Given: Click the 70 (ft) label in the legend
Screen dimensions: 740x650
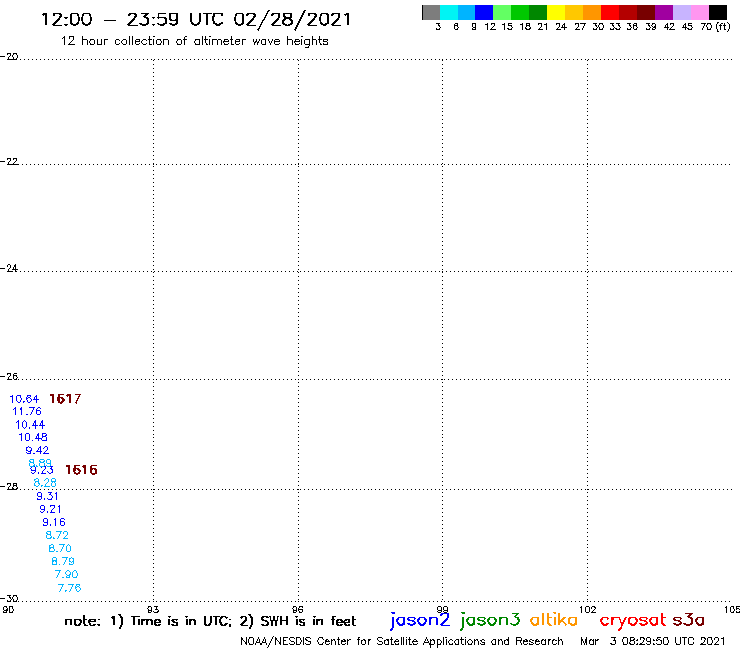Looking at the screenshot, I should [x=715, y=27].
